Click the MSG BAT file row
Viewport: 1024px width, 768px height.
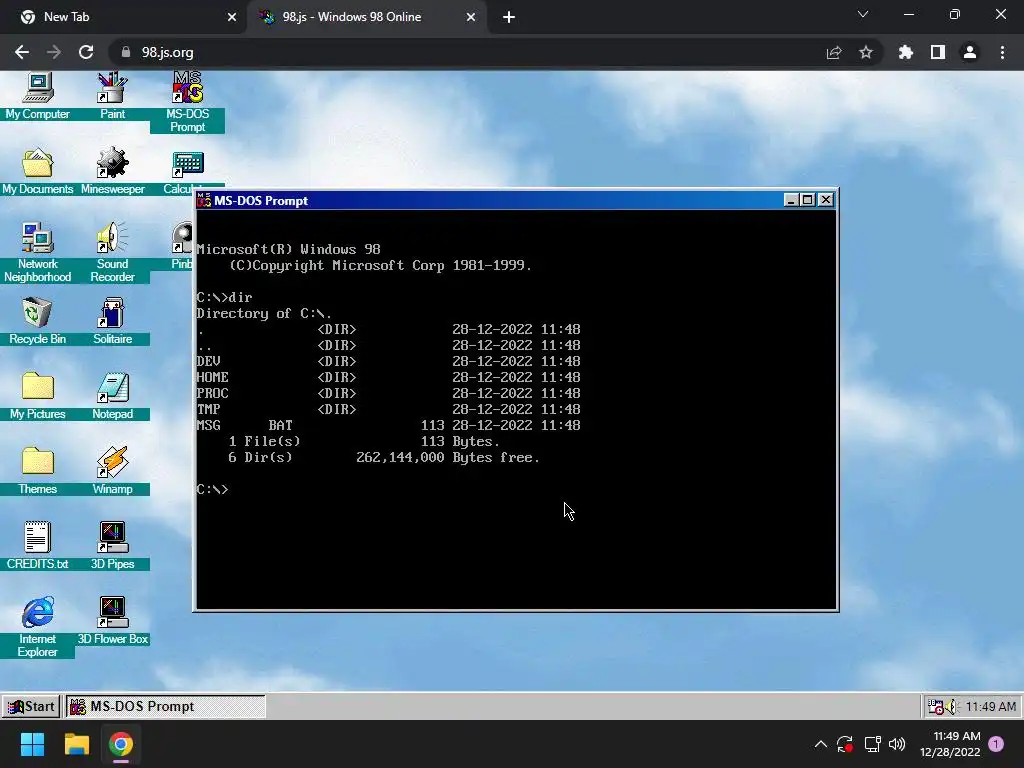click(389, 425)
